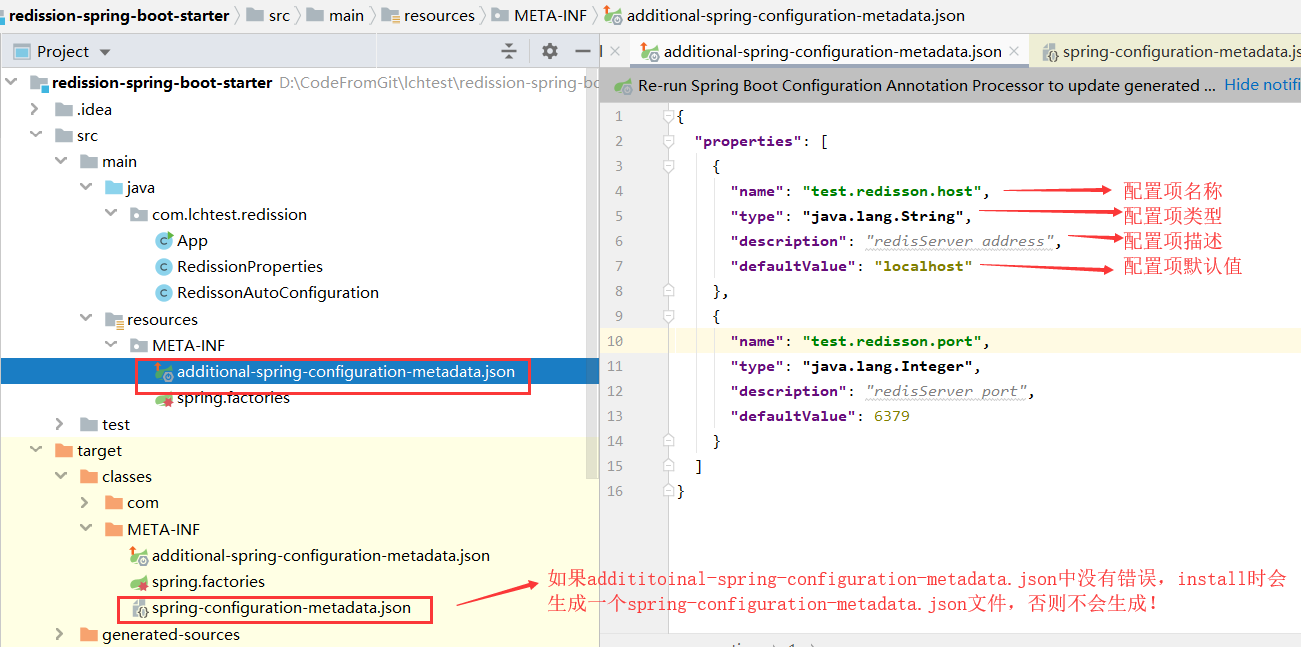The width and height of the screenshot is (1301, 647).
Task: Click Re-run Spring Boot Configuration Annotation Processor
Action: tap(927, 86)
